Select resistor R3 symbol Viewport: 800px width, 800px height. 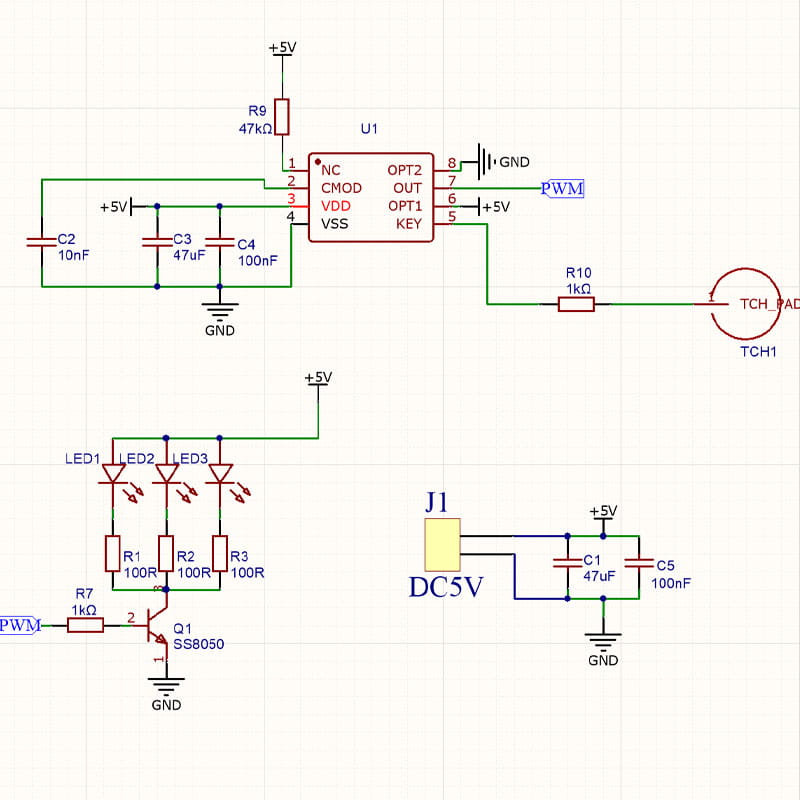point(220,553)
